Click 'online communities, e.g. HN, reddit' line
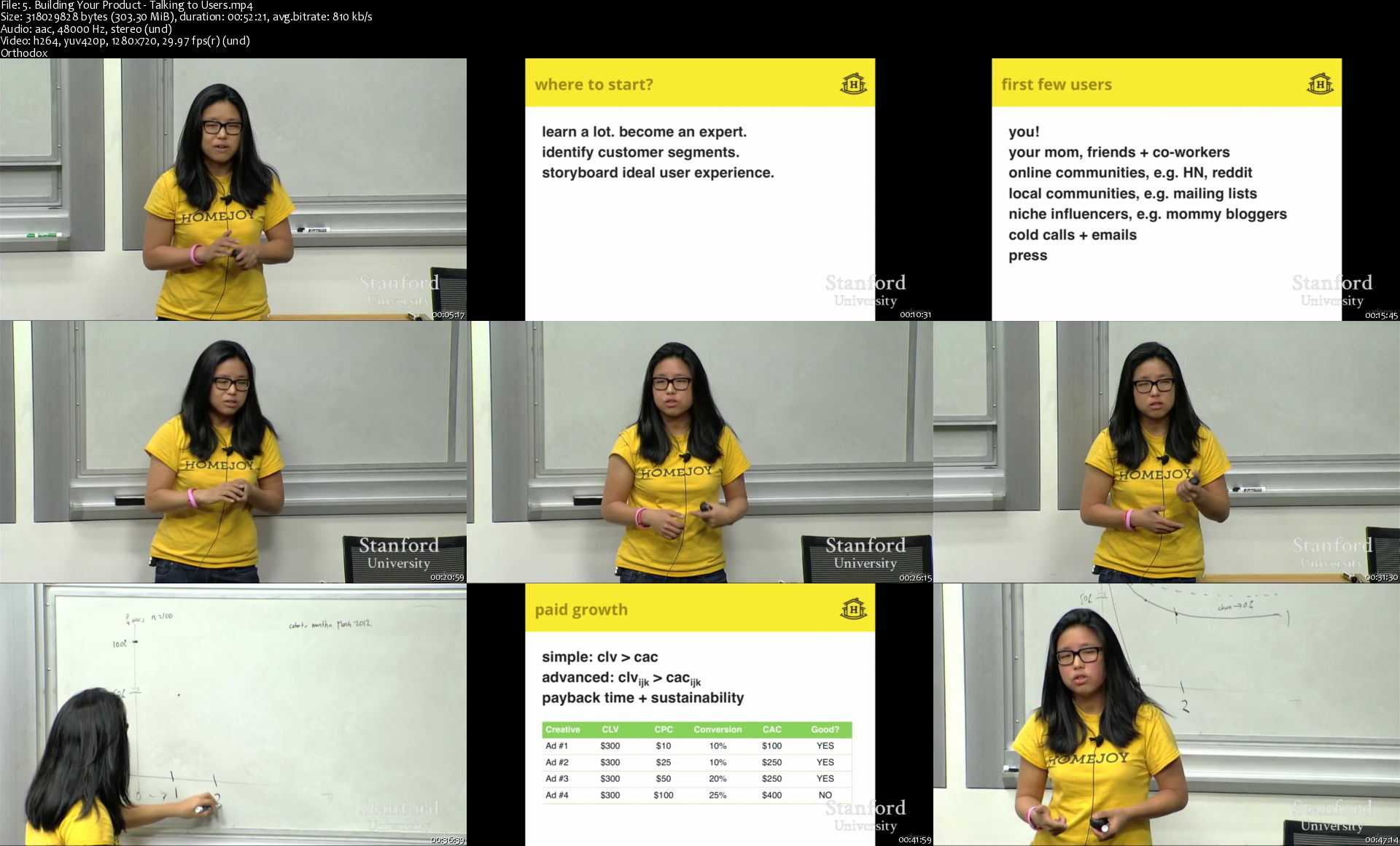This screenshot has height=846, width=1400. [x=1130, y=173]
